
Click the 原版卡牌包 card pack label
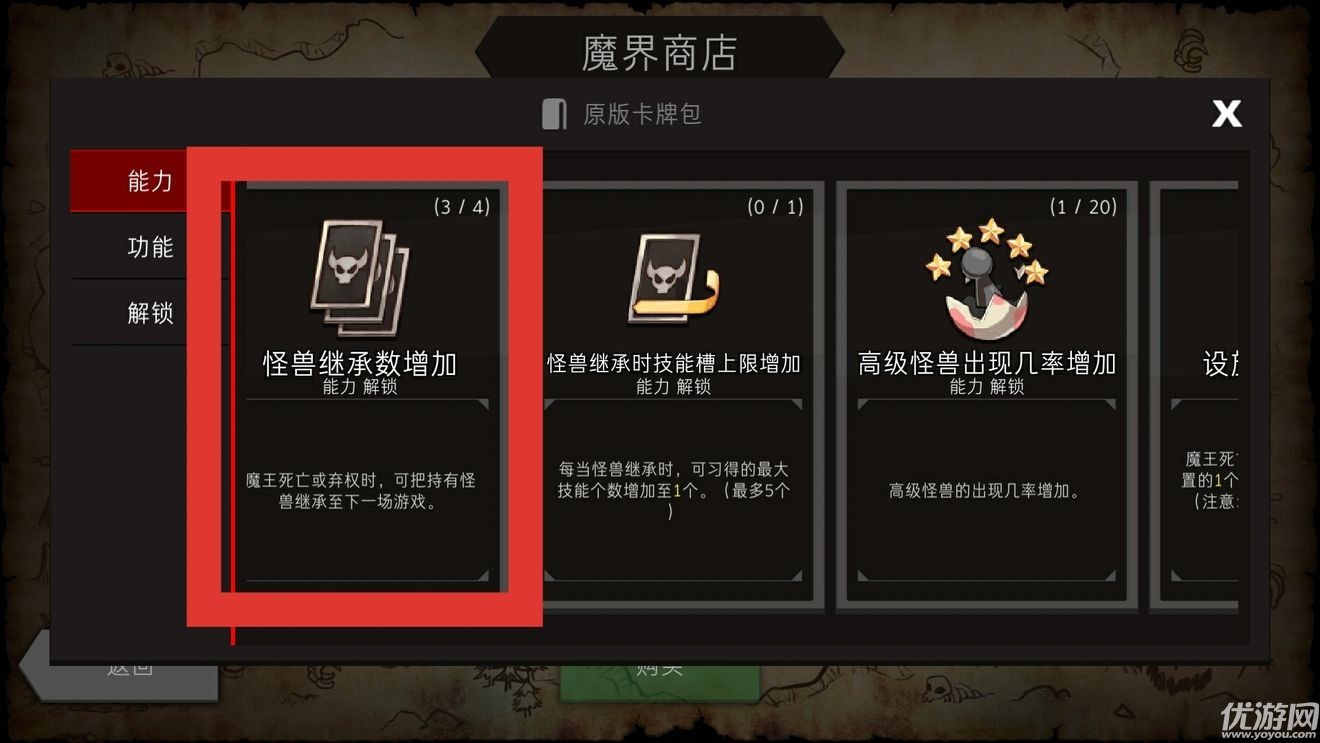[x=642, y=114]
